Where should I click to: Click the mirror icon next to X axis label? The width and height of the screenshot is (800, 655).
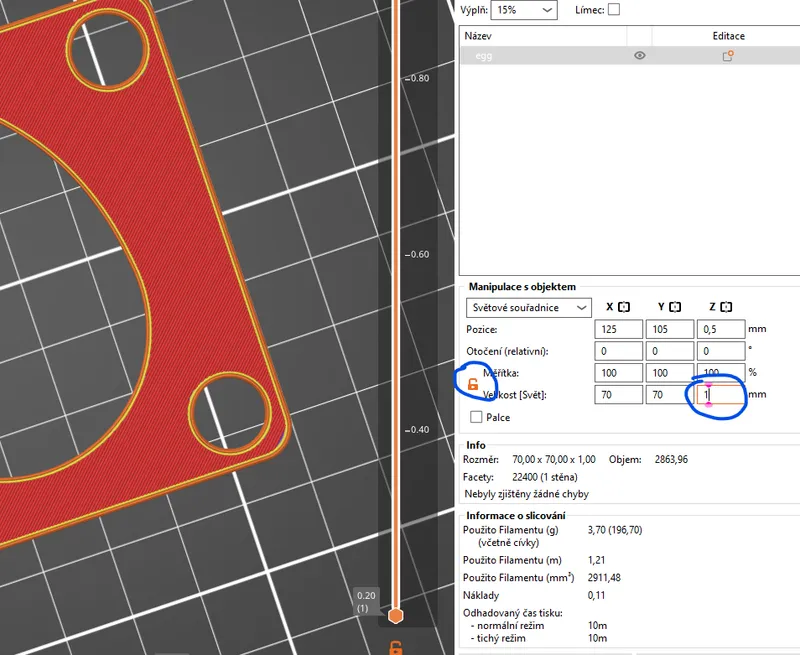tap(624, 307)
